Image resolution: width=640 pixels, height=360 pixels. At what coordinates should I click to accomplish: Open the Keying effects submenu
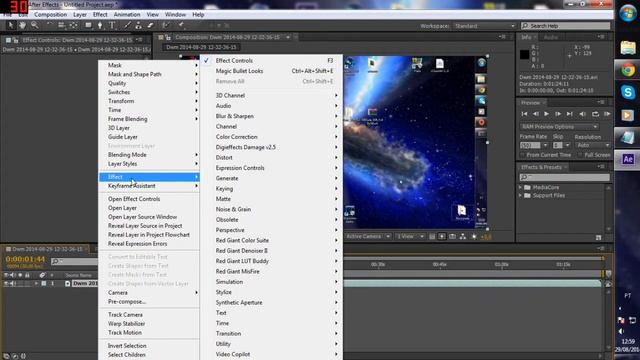coord(271,189)
